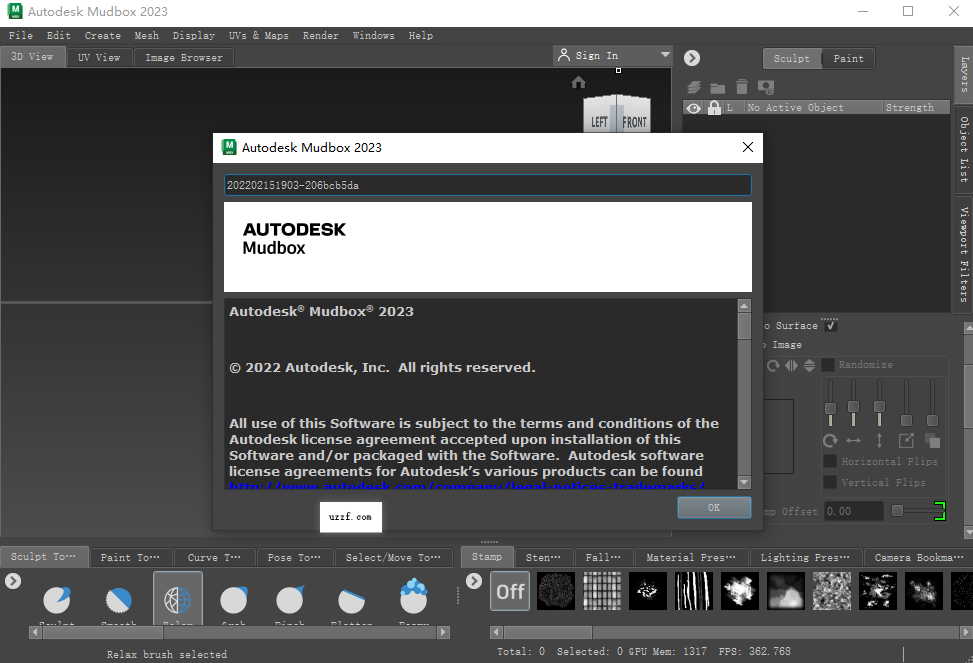Enable the Randomize checkbox
973x663 pixels.
point(828,365)
